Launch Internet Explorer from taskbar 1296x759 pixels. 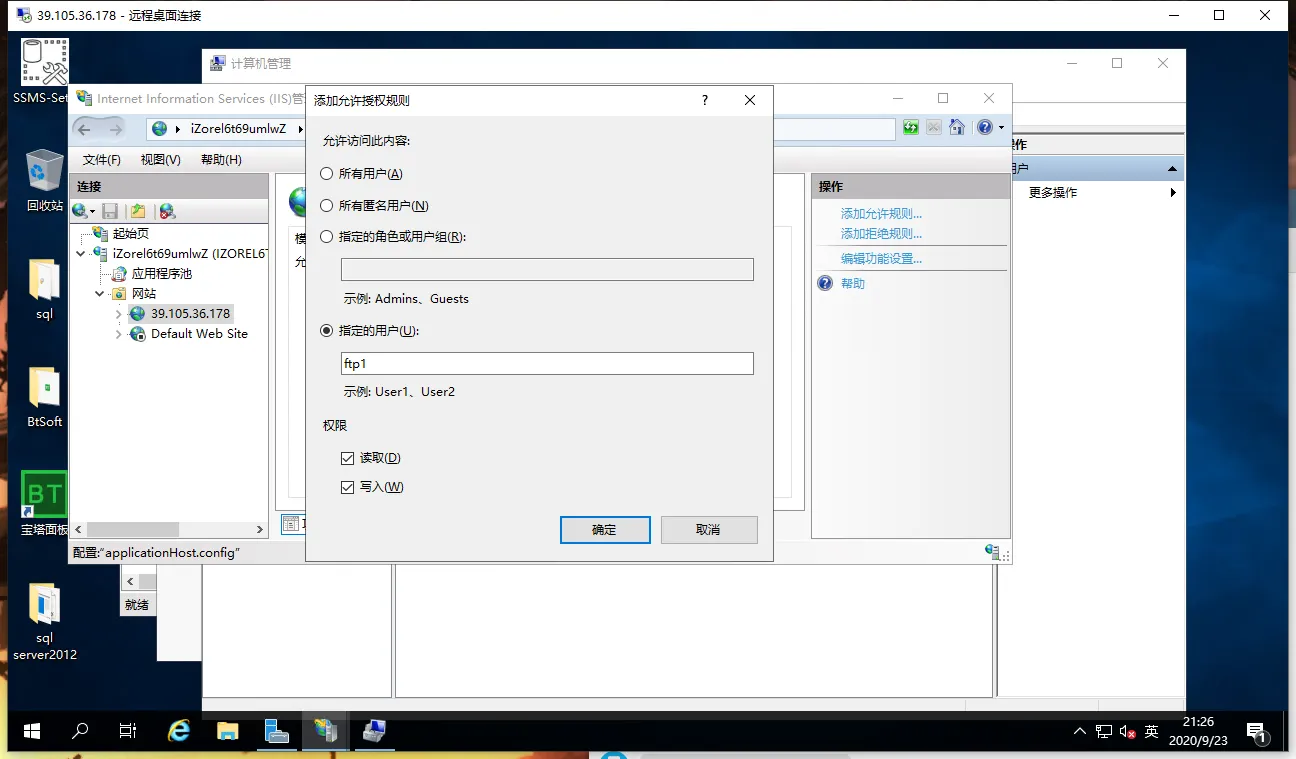(179, 731)
